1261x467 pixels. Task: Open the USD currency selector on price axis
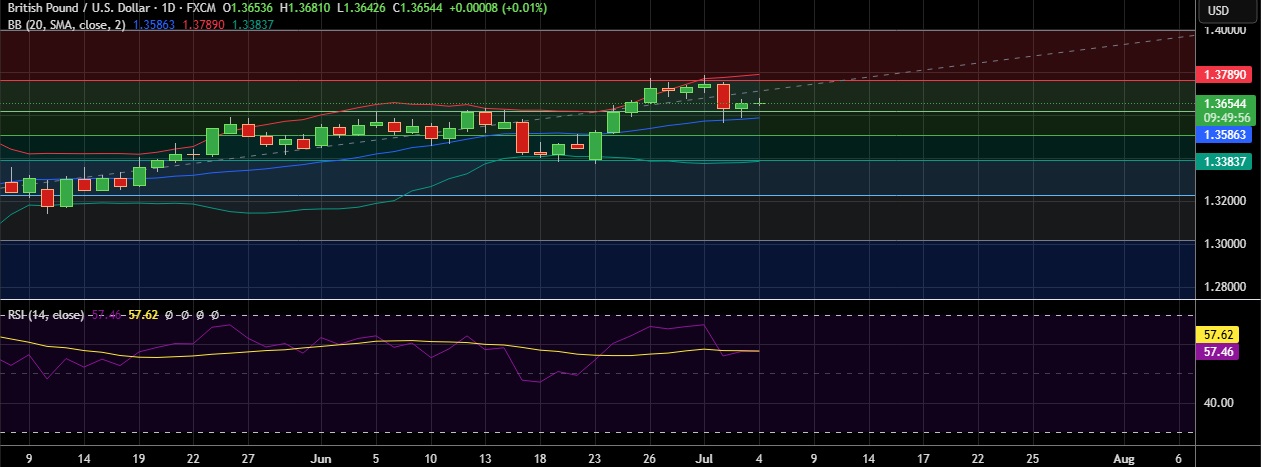(x=1218, y=10)
